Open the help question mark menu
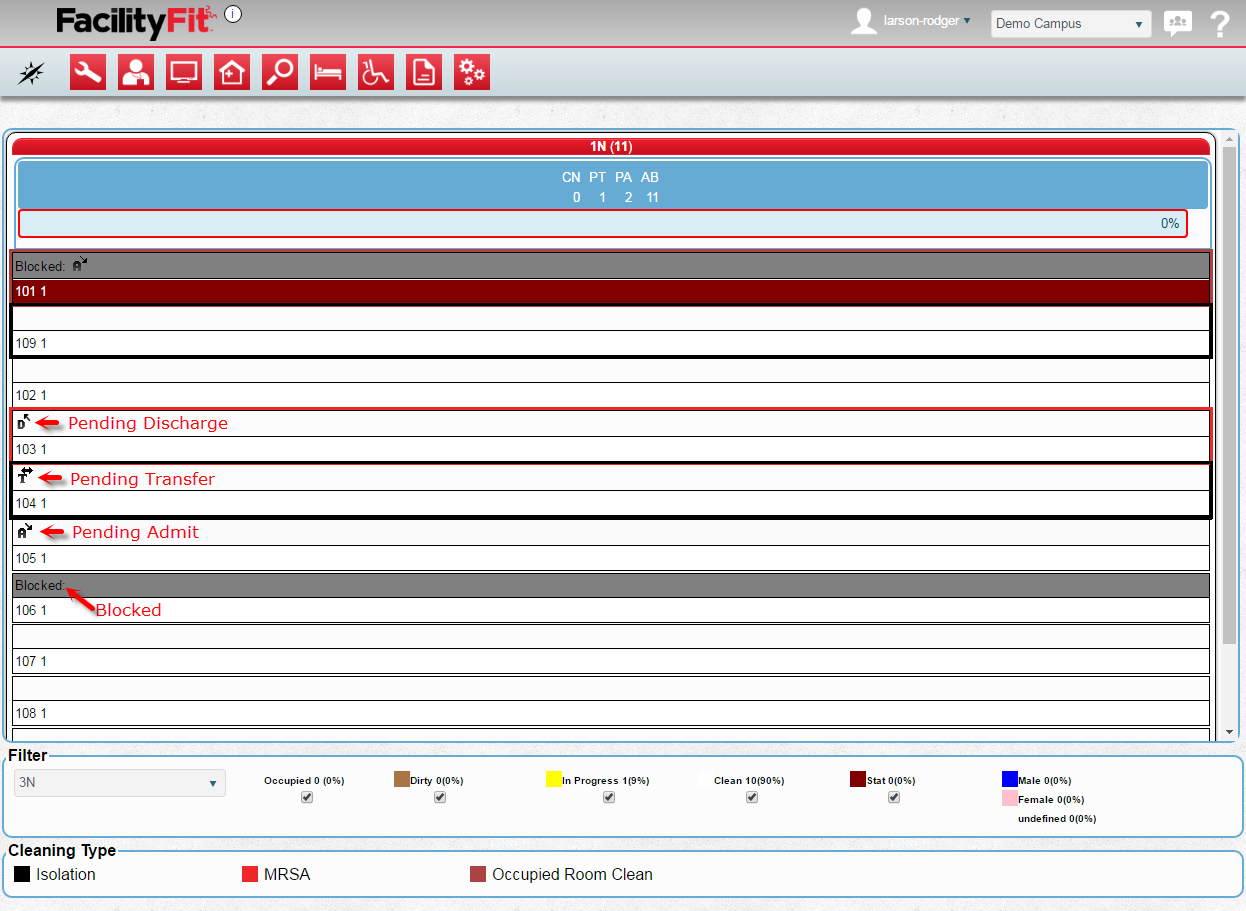The height and width of the screenshot is (911, 1246). pyautogui.click(x=1219, y=24)
